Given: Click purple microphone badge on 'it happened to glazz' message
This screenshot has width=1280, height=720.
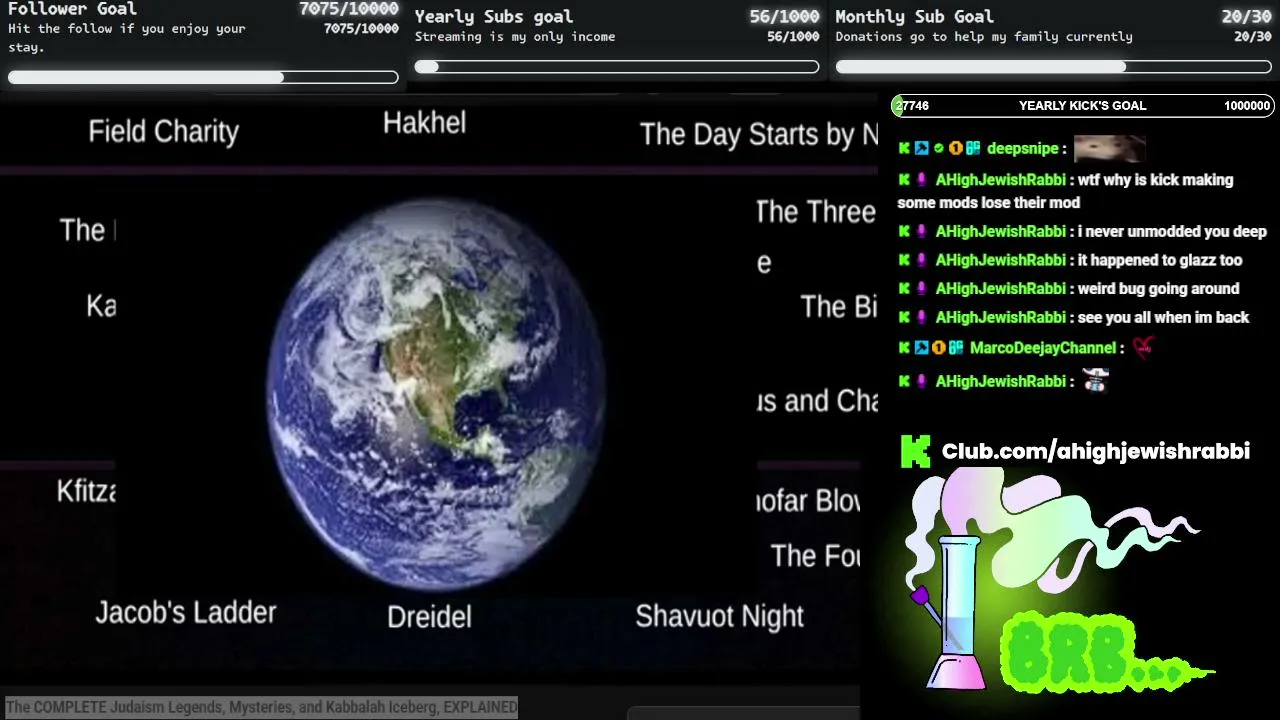Looking at the screenshot, I should click(x=921, y=260).
